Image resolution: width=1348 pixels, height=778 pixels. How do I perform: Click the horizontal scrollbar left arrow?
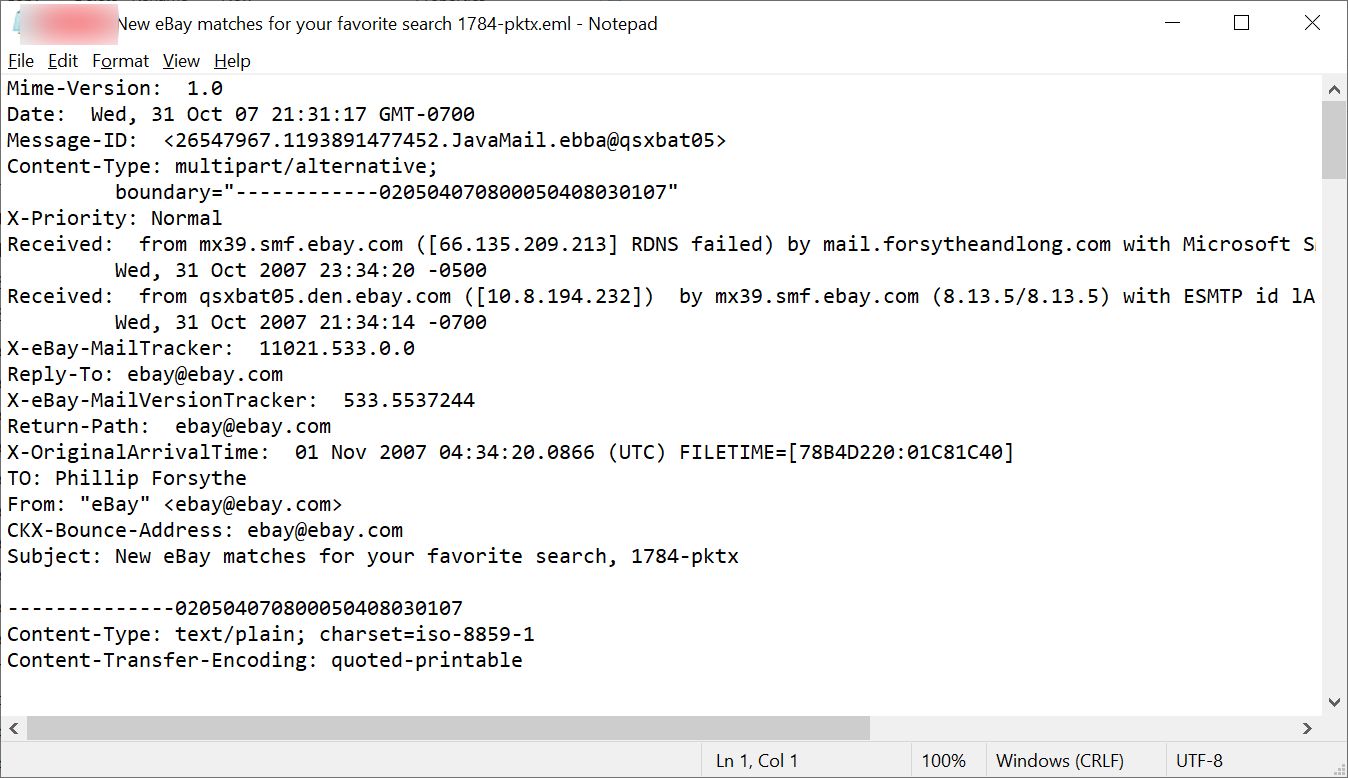pos(13,728)
